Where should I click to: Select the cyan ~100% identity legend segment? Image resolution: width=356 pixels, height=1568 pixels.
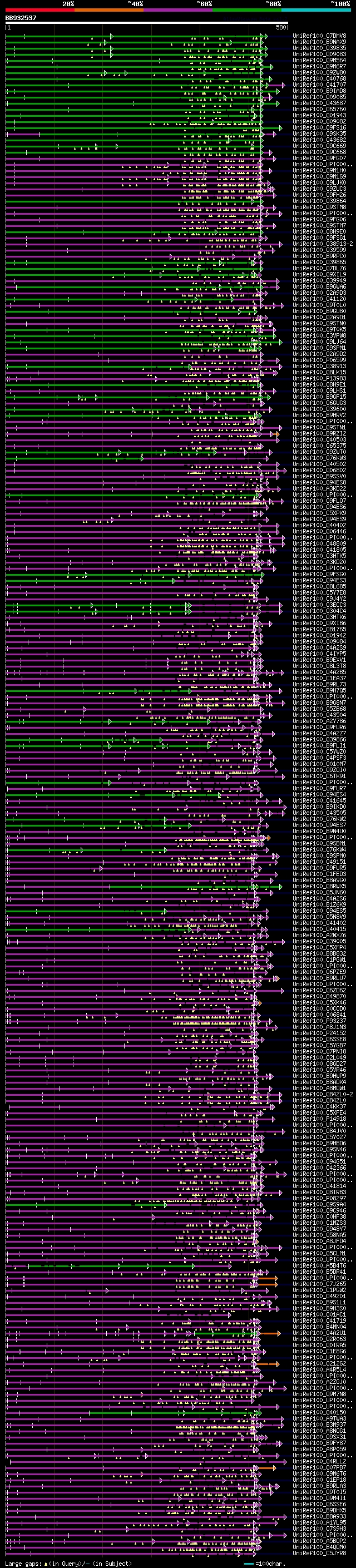[x=317, y=10]
